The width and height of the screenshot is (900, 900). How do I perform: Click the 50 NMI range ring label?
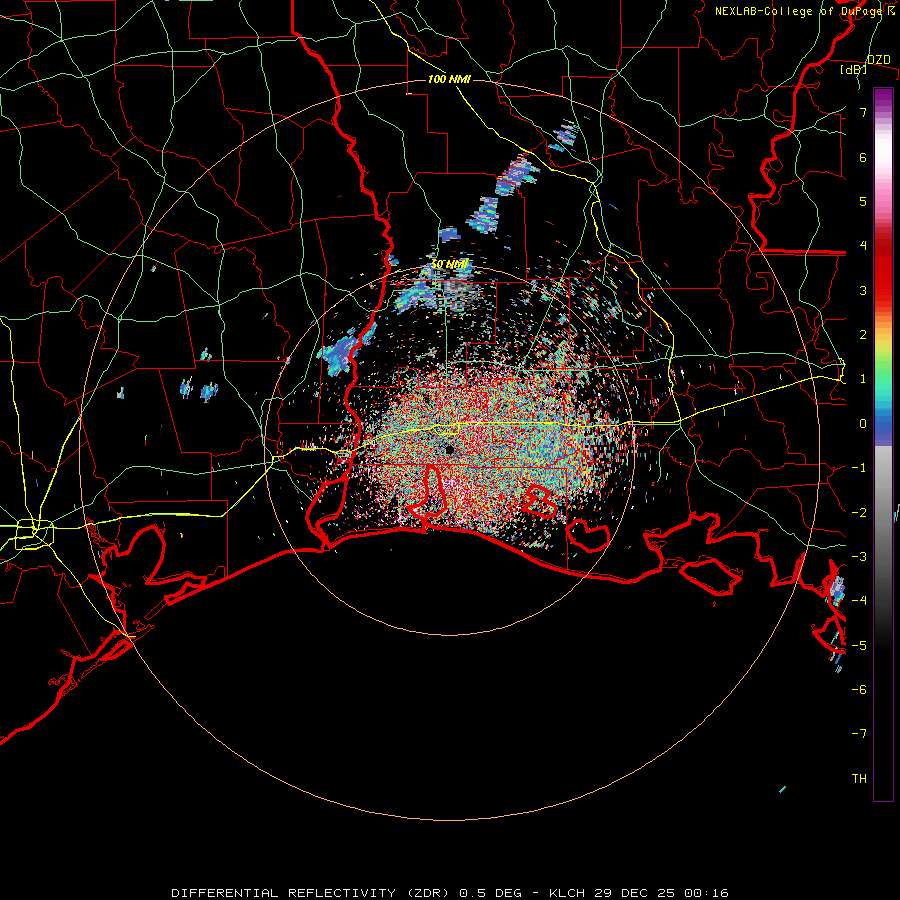click(x=449, y=264)
